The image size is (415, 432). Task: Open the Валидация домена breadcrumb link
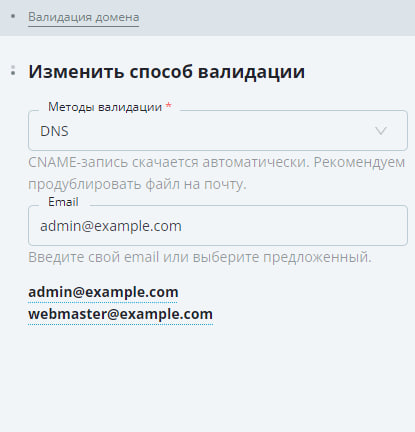[83, 17]
